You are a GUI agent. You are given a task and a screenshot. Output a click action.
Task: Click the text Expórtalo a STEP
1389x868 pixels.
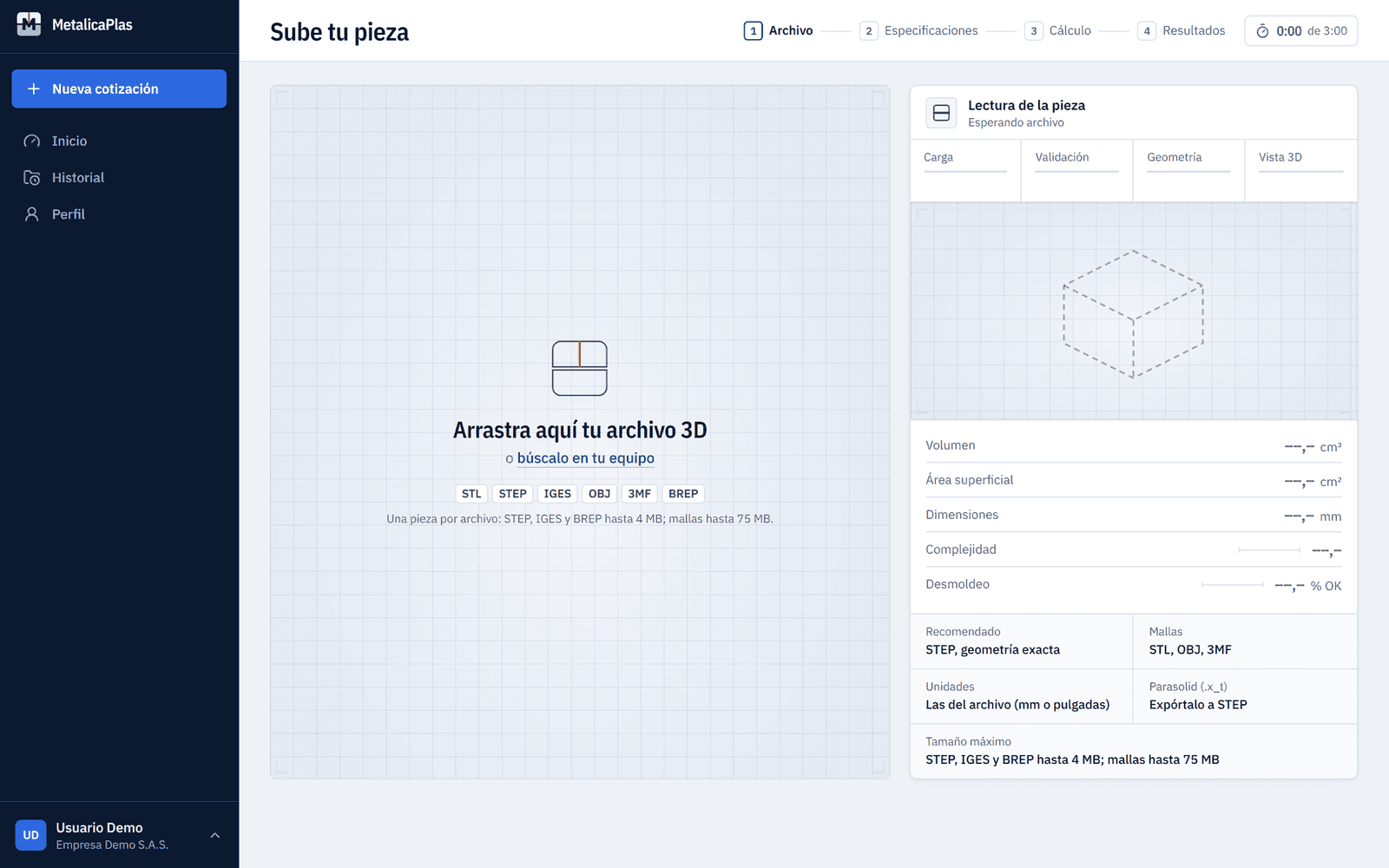point(1198,705)
